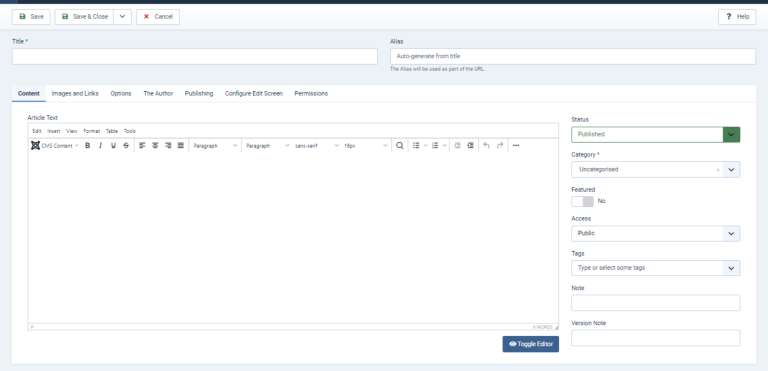Switch to The Author tab
This screenshot has width=768, height=371.
pyautogui.click(x=158, y=93)
